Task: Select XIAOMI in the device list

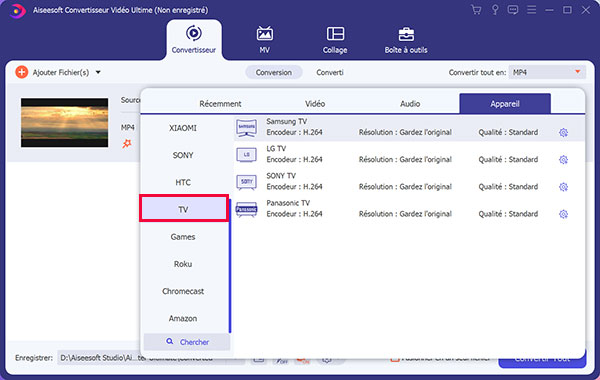Action: 183,128
